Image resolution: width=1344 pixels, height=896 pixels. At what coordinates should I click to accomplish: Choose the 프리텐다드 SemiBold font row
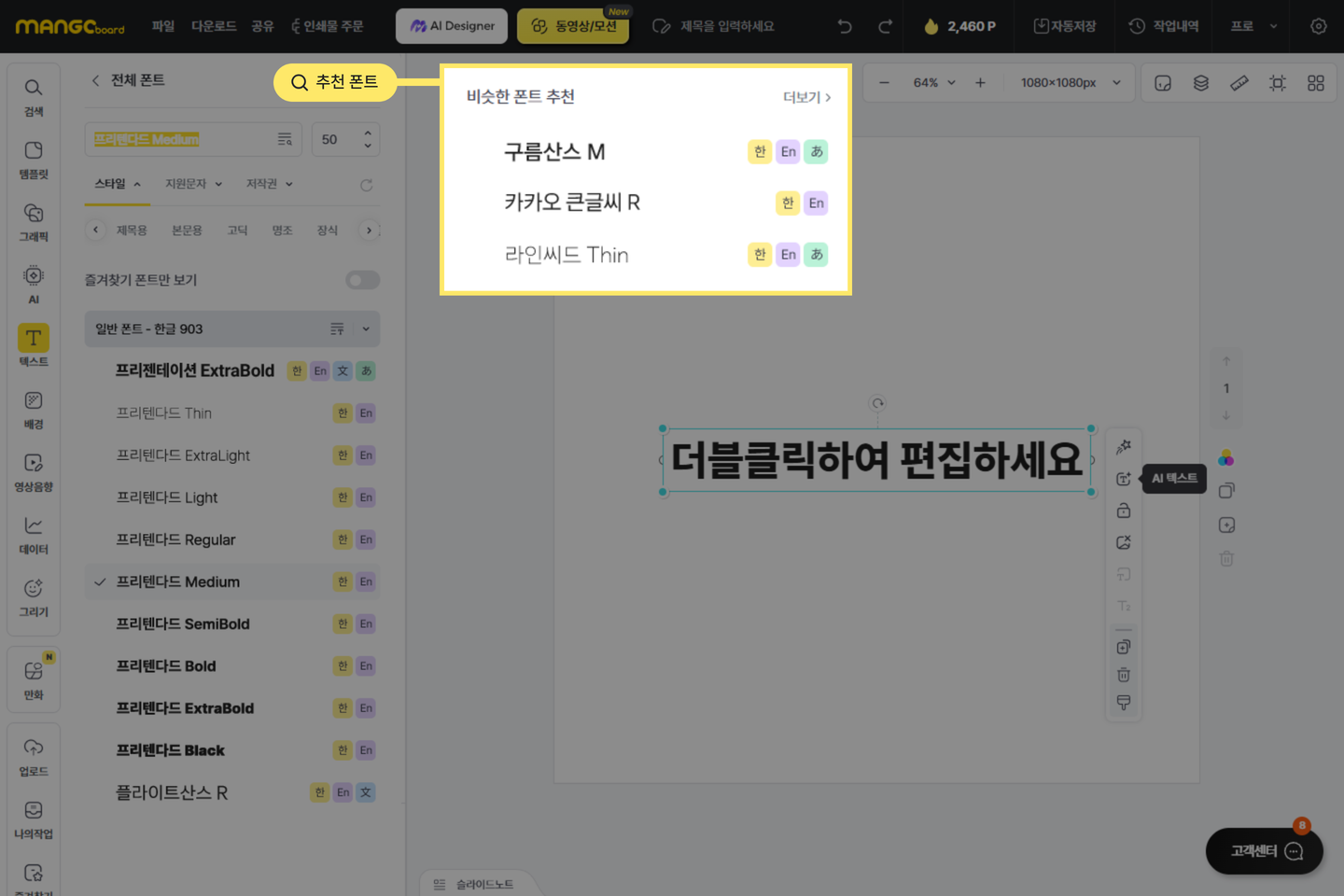click(231, 623)
